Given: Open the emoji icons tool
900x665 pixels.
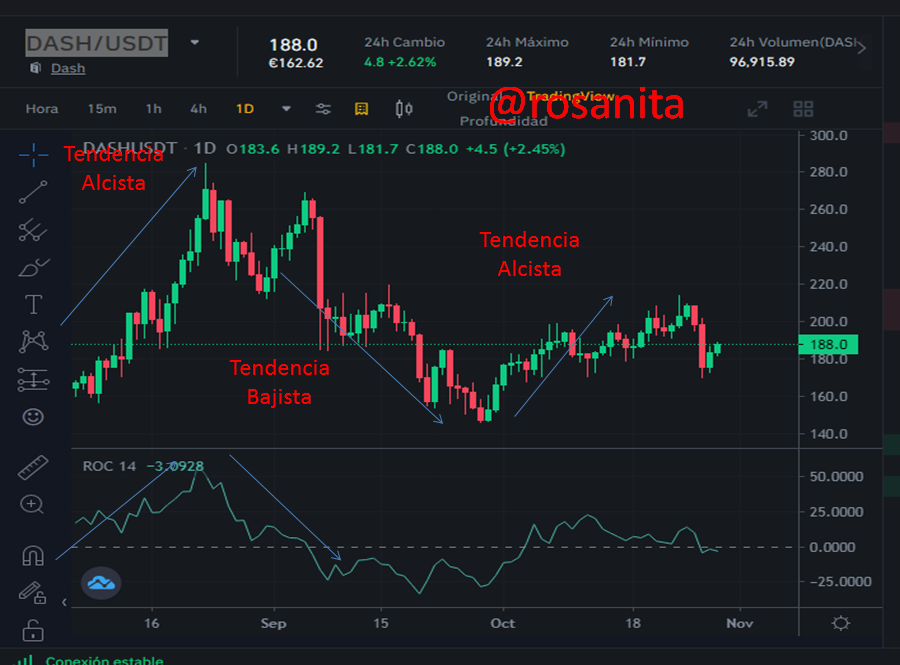Looking at the screenshot, I should pos(33,417).
